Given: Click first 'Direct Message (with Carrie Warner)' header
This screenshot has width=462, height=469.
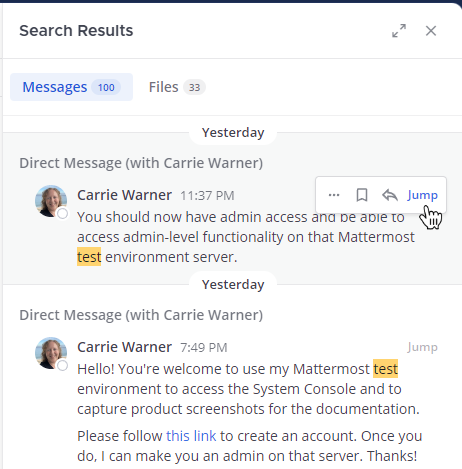Looking at the screenshot, I should coord(141,163).
